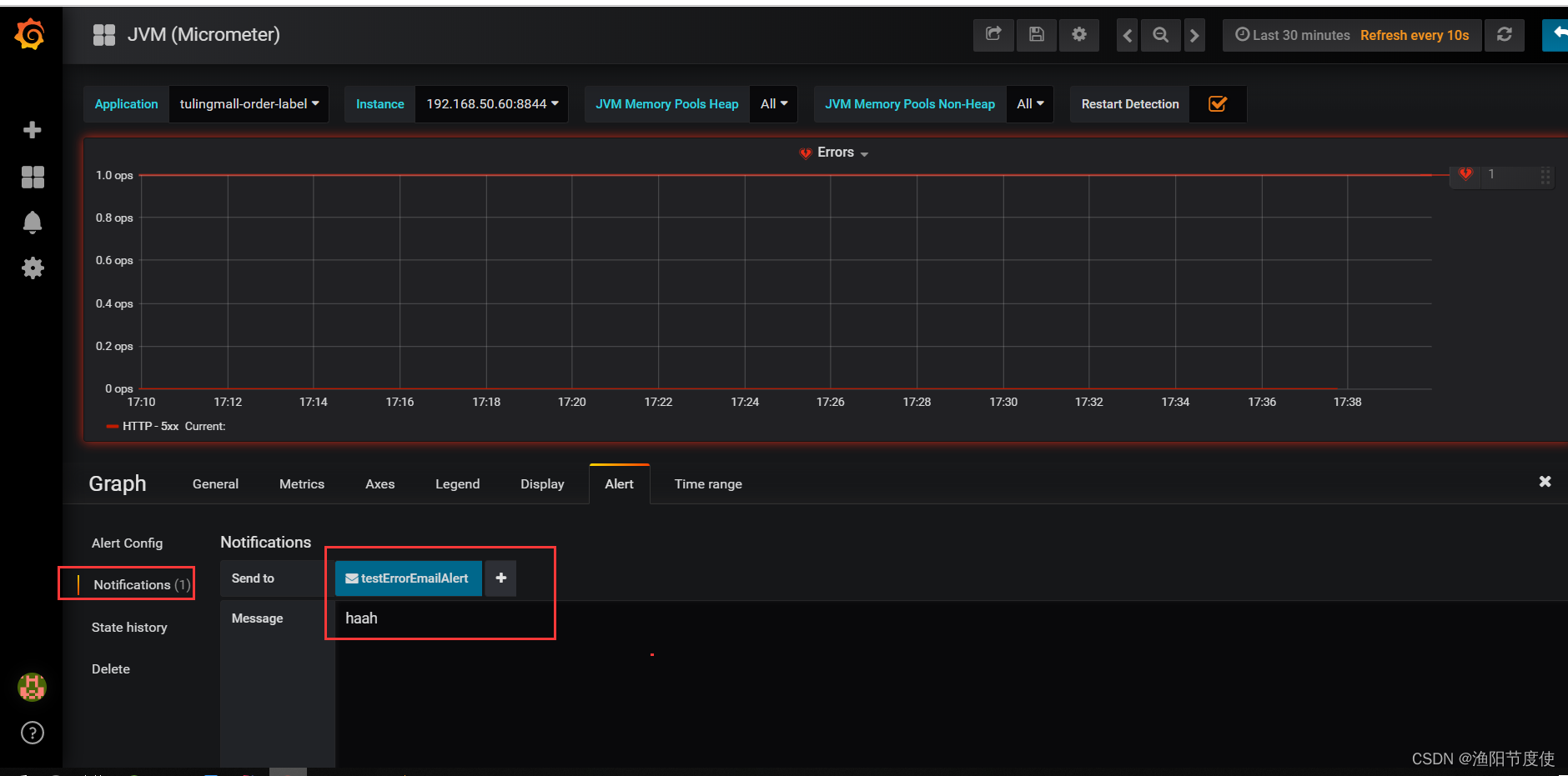Image resolution: width=1568 pixels, height=776 pixels.
Task: Click the drag handle on the legend panel
Action: pos(1545,176)
